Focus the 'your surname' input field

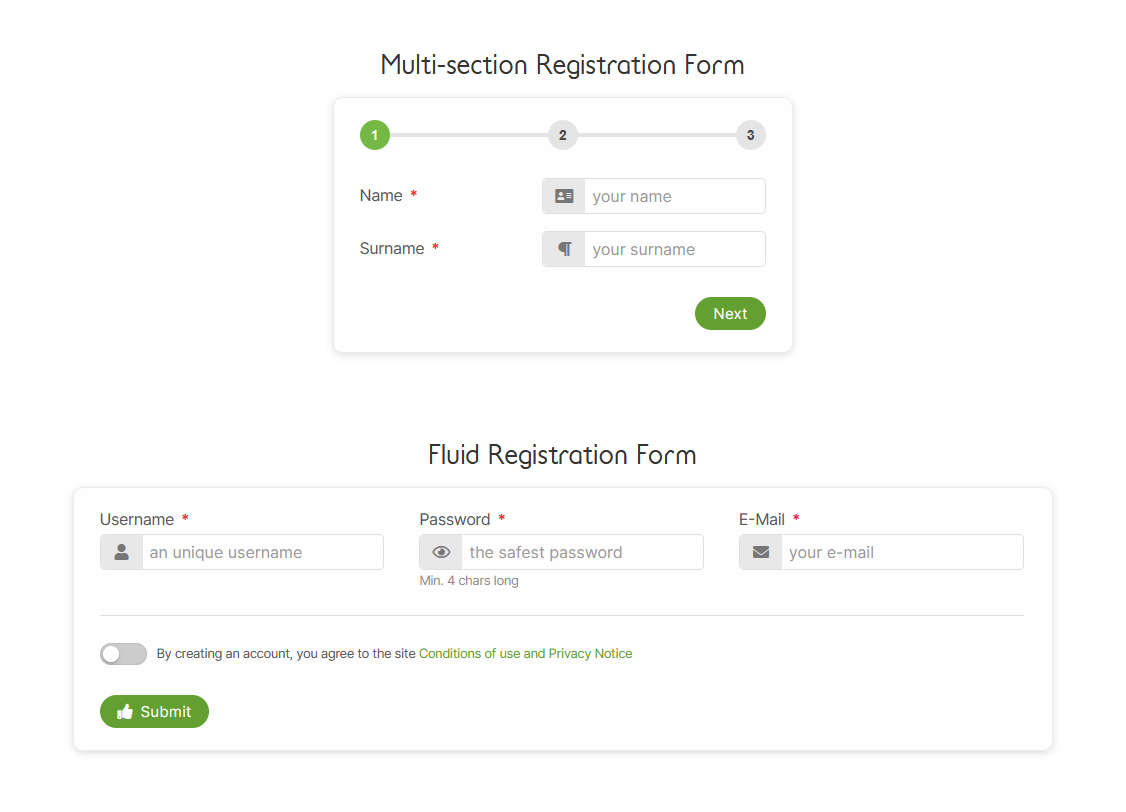point(675,249)
